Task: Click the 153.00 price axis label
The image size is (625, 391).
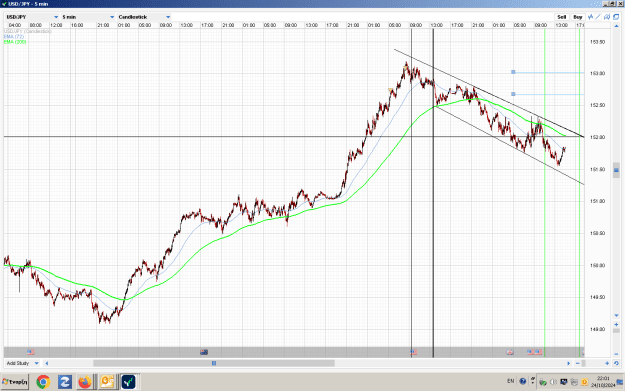Action: 597,73
